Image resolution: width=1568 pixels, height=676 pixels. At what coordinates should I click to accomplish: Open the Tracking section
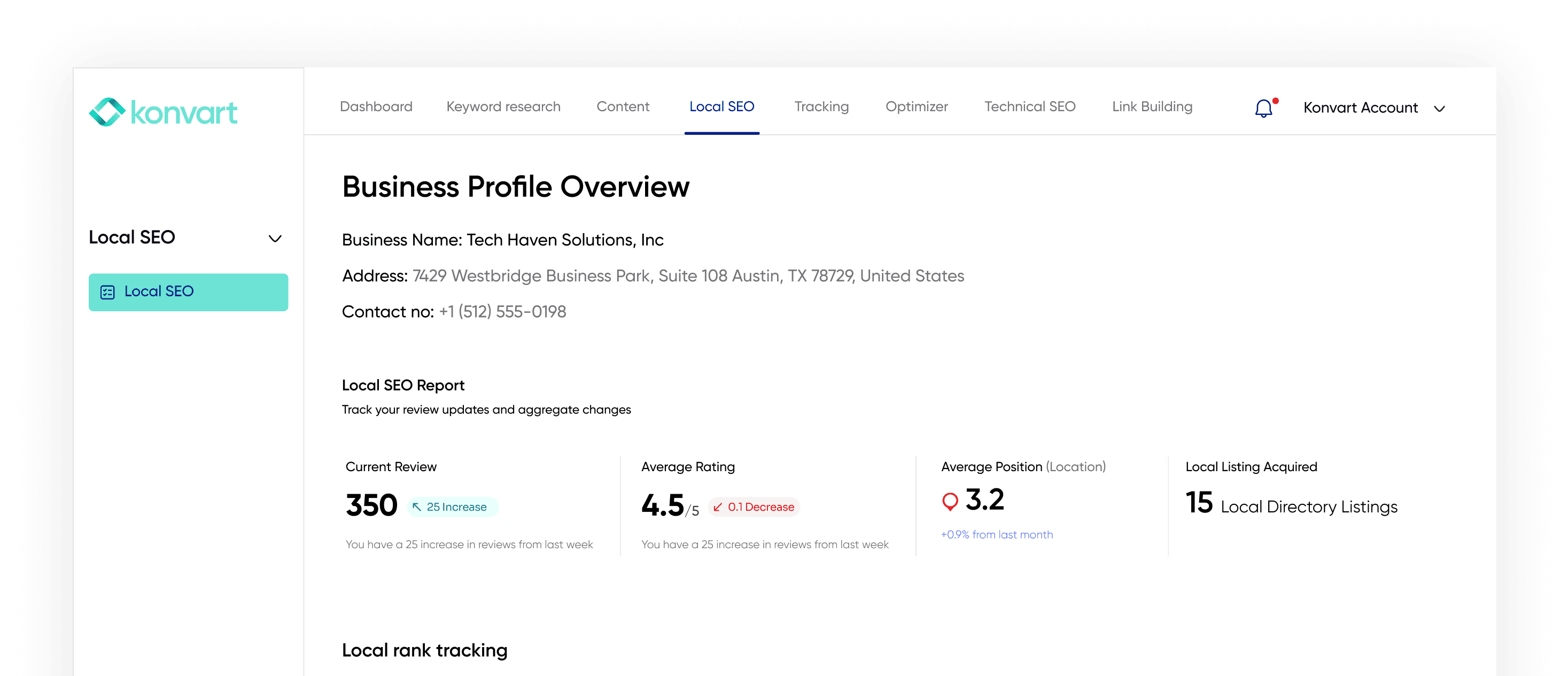tap(821, 106)
